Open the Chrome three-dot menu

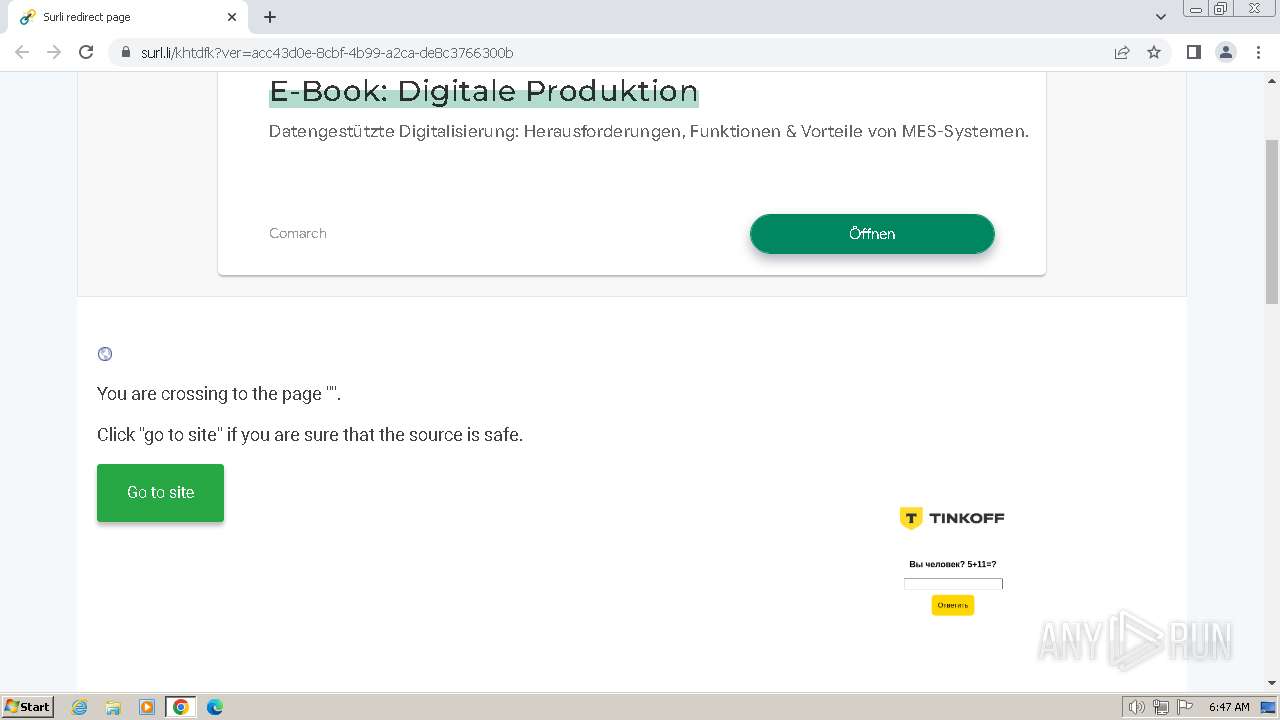click(1258, 52)
